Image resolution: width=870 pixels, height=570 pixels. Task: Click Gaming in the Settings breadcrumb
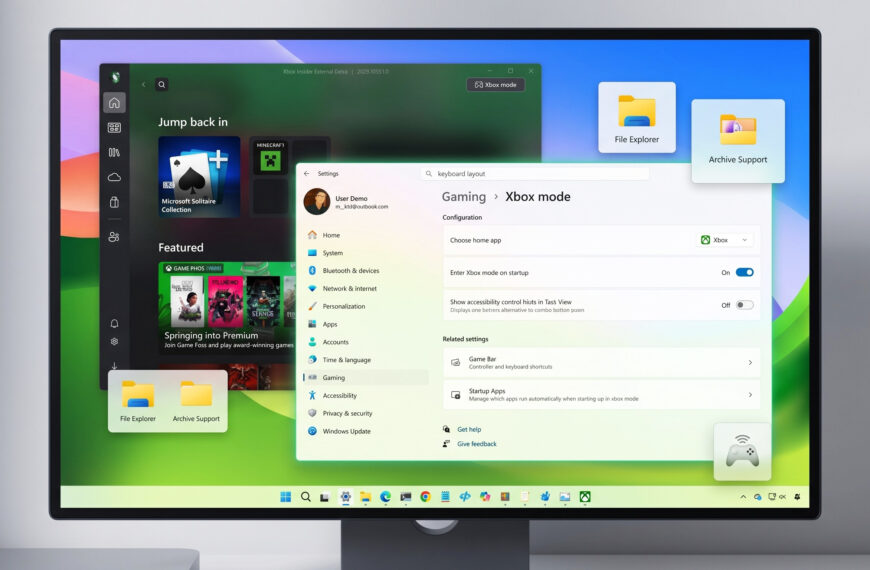(464, 196)
